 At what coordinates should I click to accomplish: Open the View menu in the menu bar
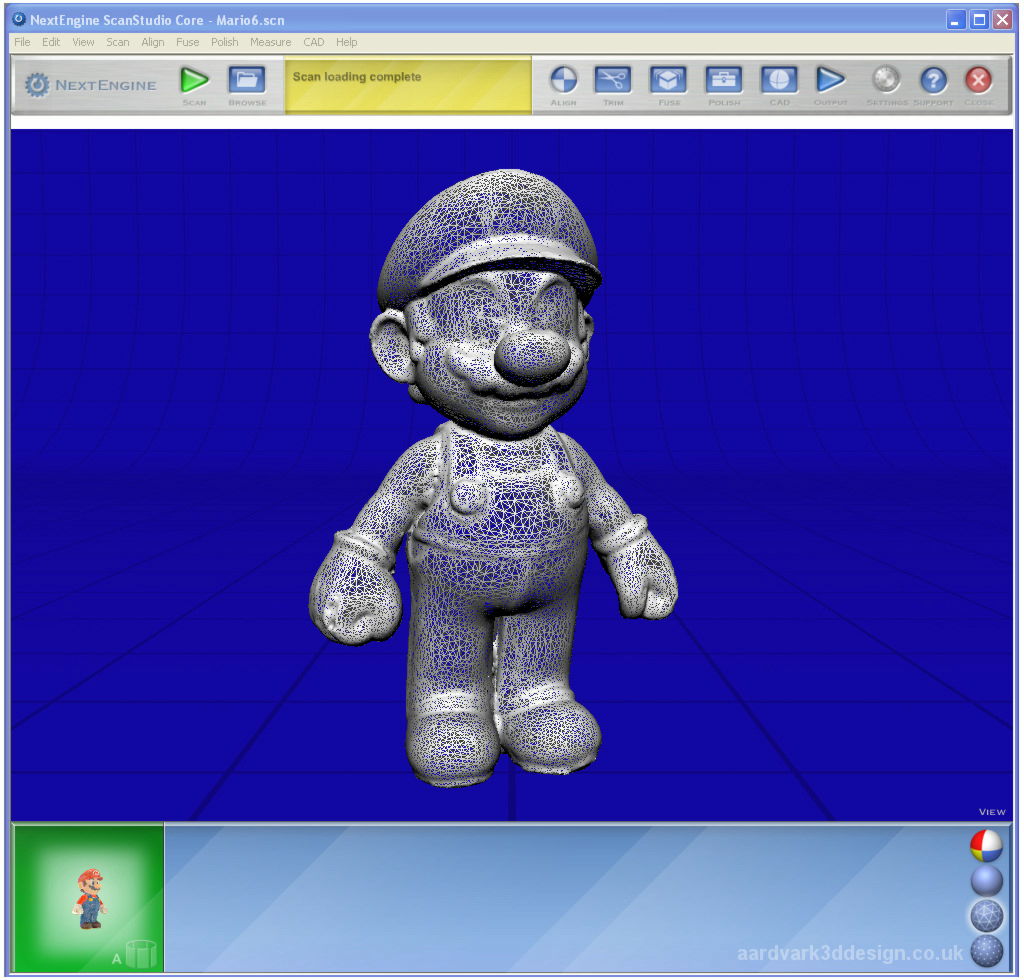[x=83, y=42]
